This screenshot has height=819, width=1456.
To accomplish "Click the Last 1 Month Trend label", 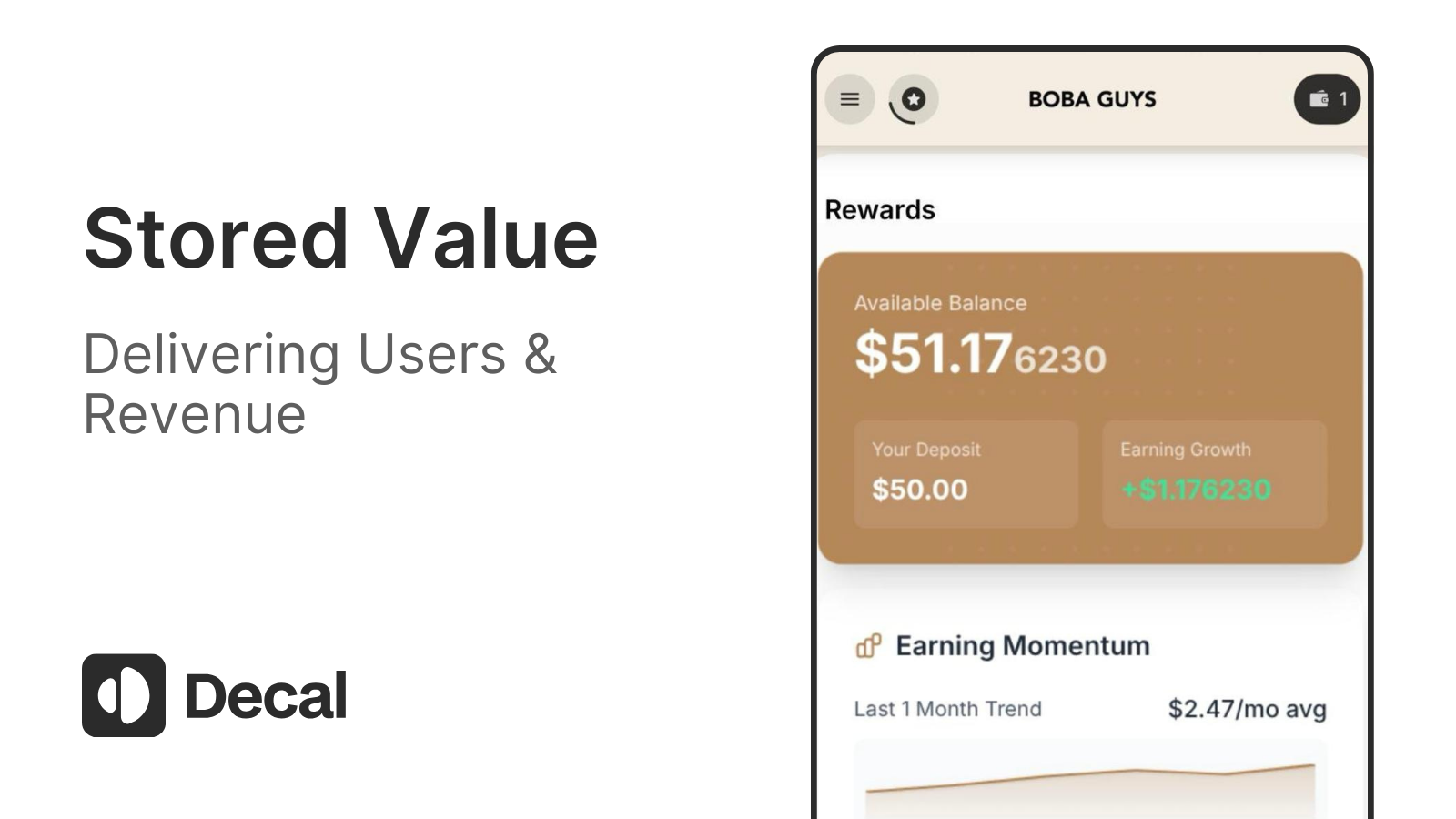I will (947, 709).
